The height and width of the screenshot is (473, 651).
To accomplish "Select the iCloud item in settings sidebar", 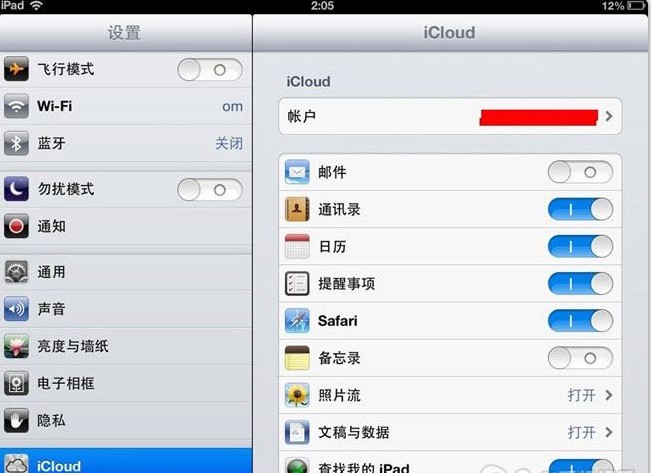I will point(126,461).
